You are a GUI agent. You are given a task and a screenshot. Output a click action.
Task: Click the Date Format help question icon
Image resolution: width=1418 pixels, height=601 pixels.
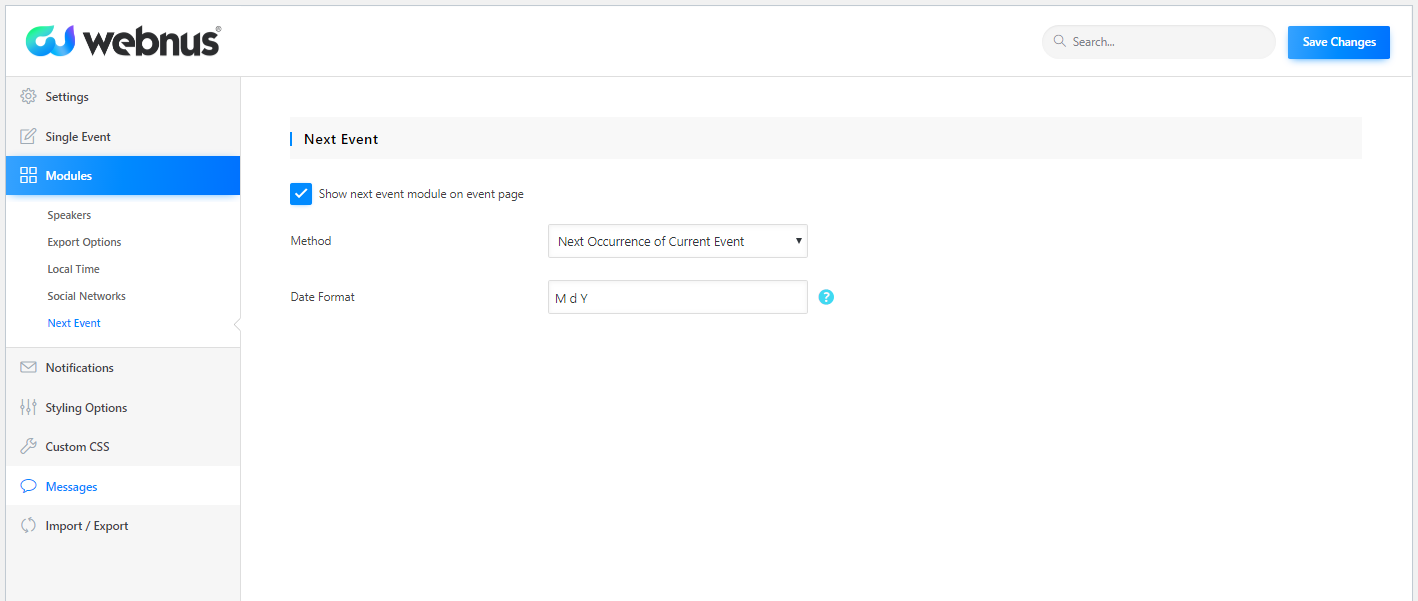(826, 297)
